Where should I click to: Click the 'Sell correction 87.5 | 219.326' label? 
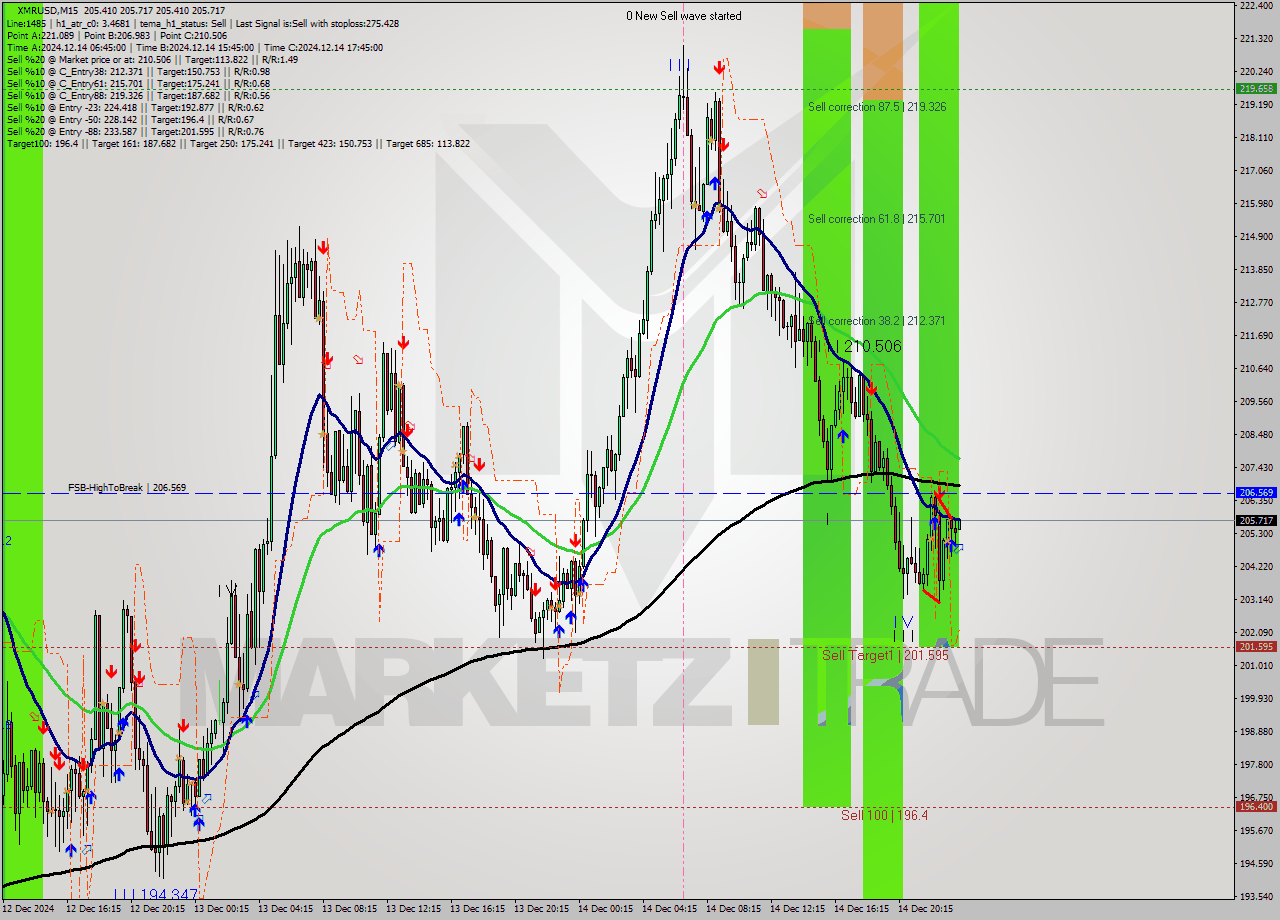click(877, 106)
